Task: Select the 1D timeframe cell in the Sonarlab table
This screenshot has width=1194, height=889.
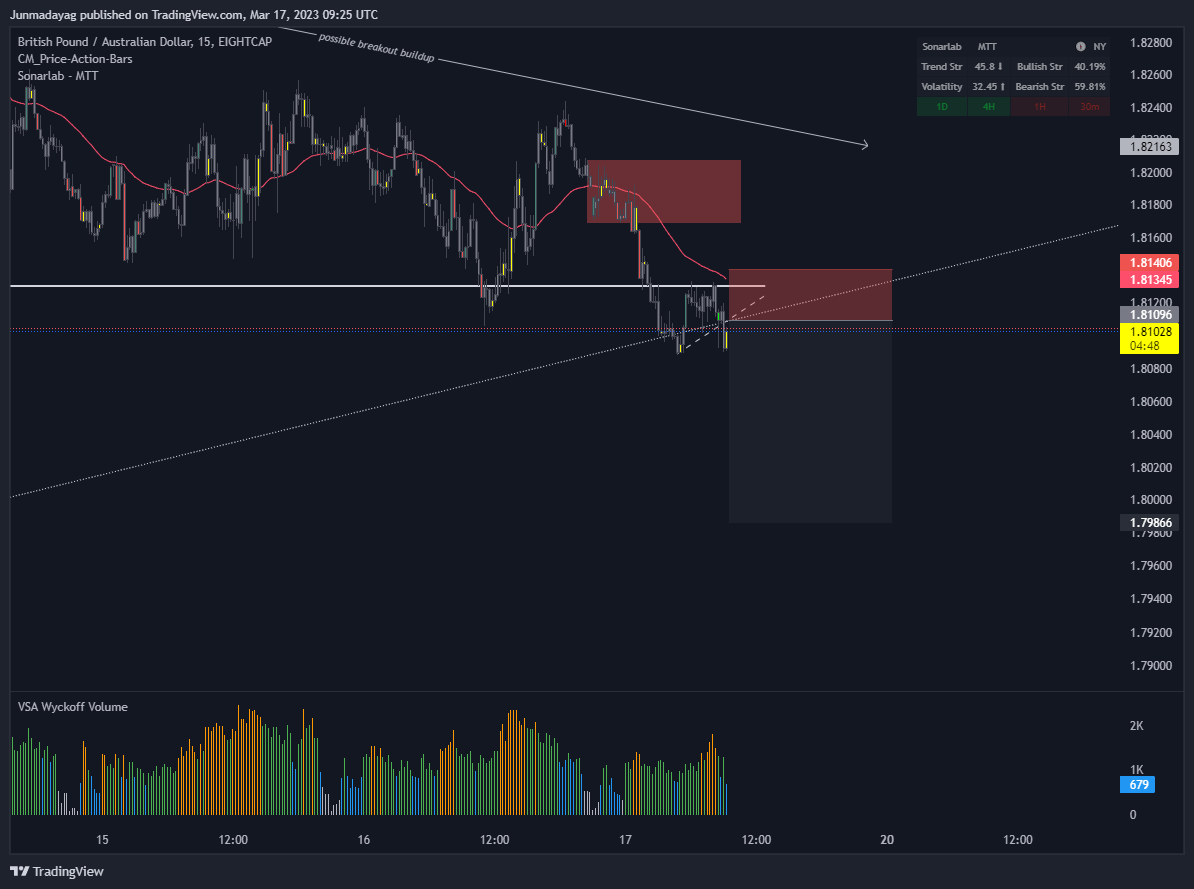Action: tap(942, 107)
